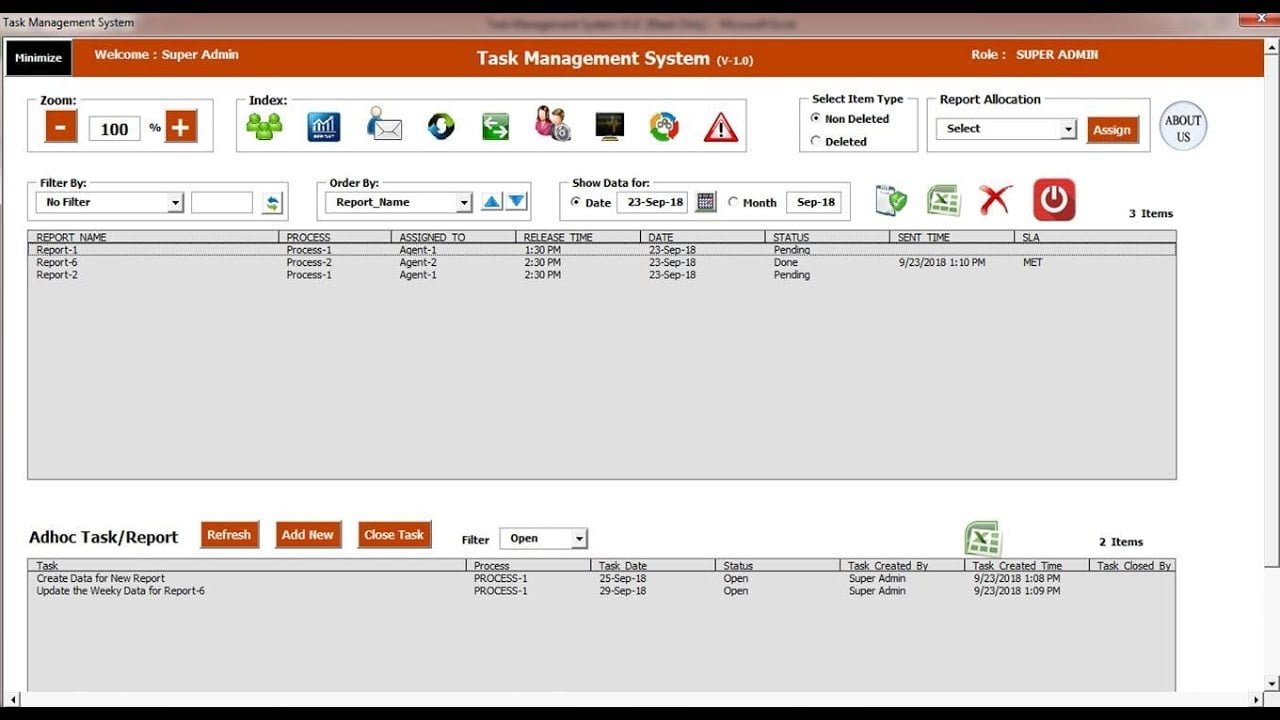Click the clipboard with green shield icon

(890, 200)
